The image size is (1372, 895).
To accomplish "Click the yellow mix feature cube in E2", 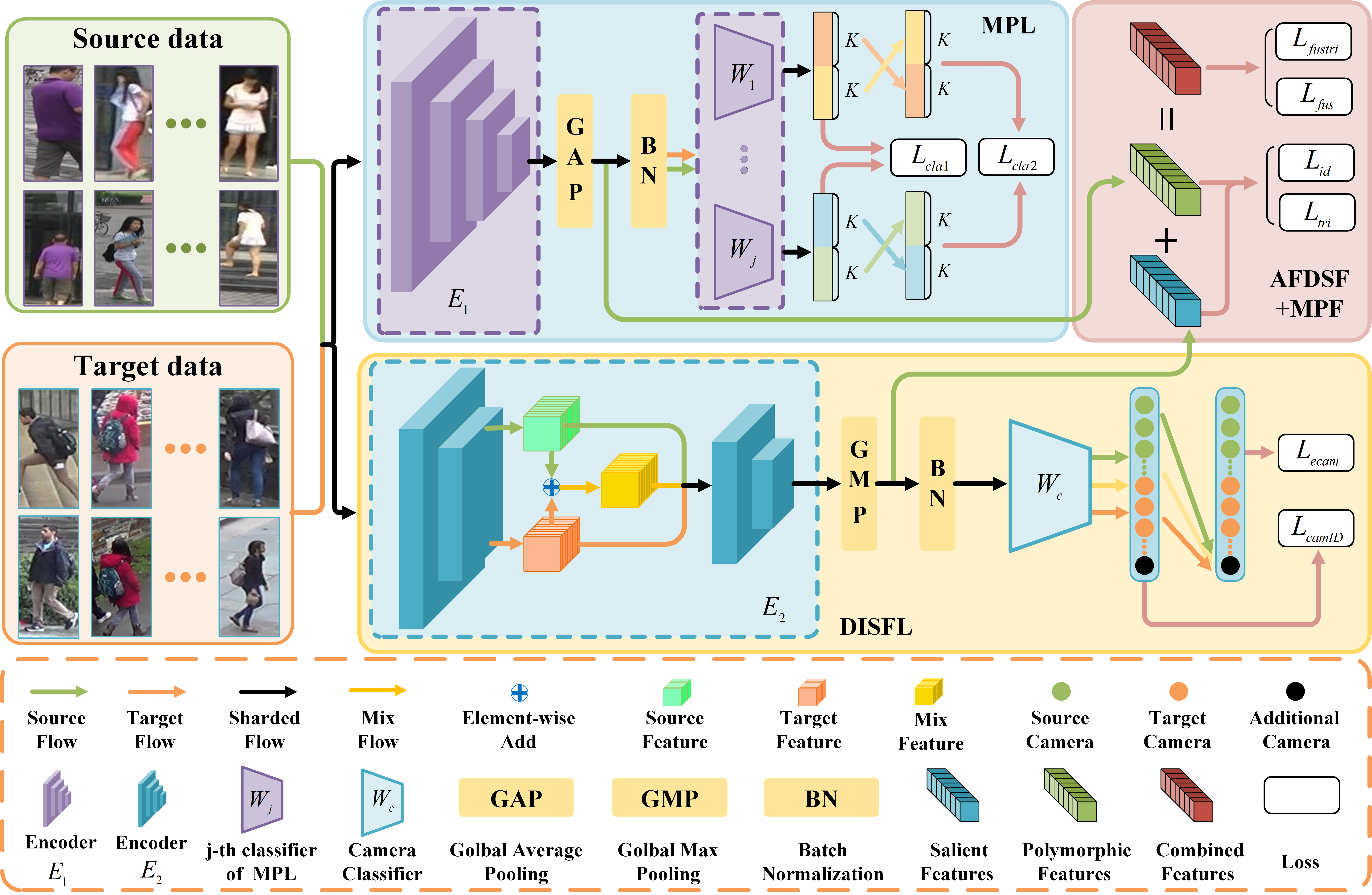I will point(630,480).
